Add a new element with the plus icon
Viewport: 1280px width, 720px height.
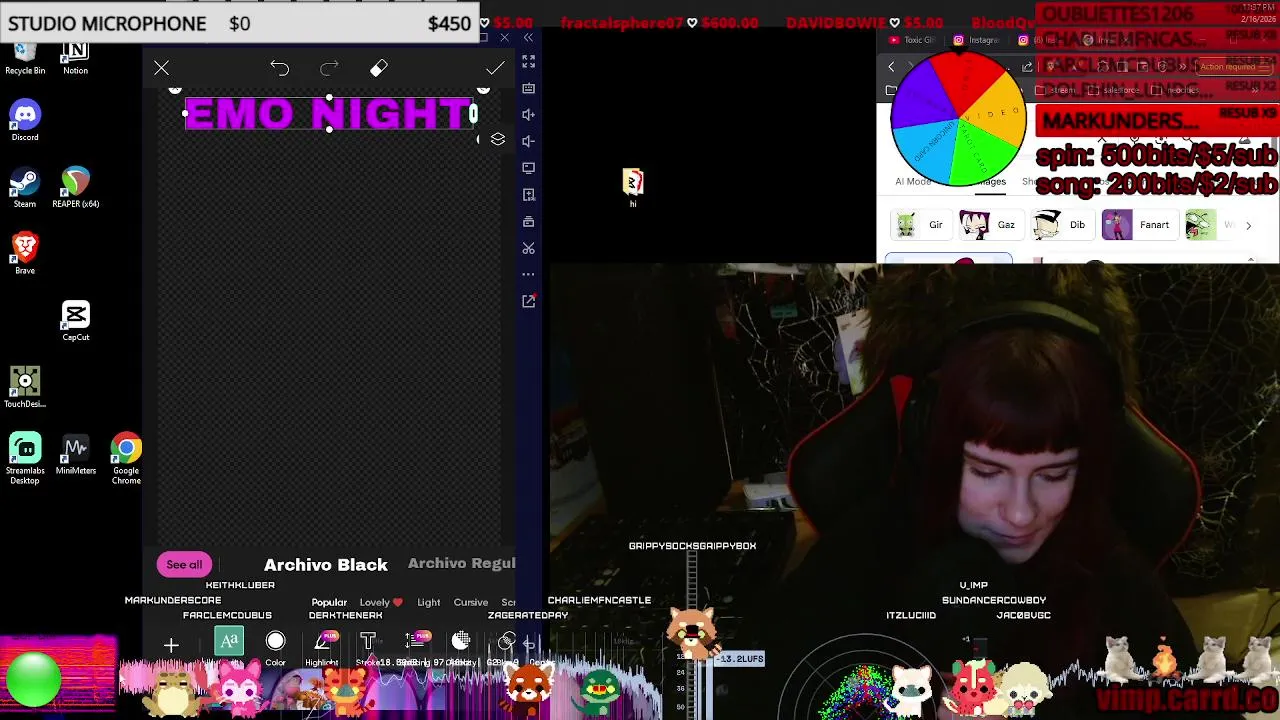pos(171,646)
